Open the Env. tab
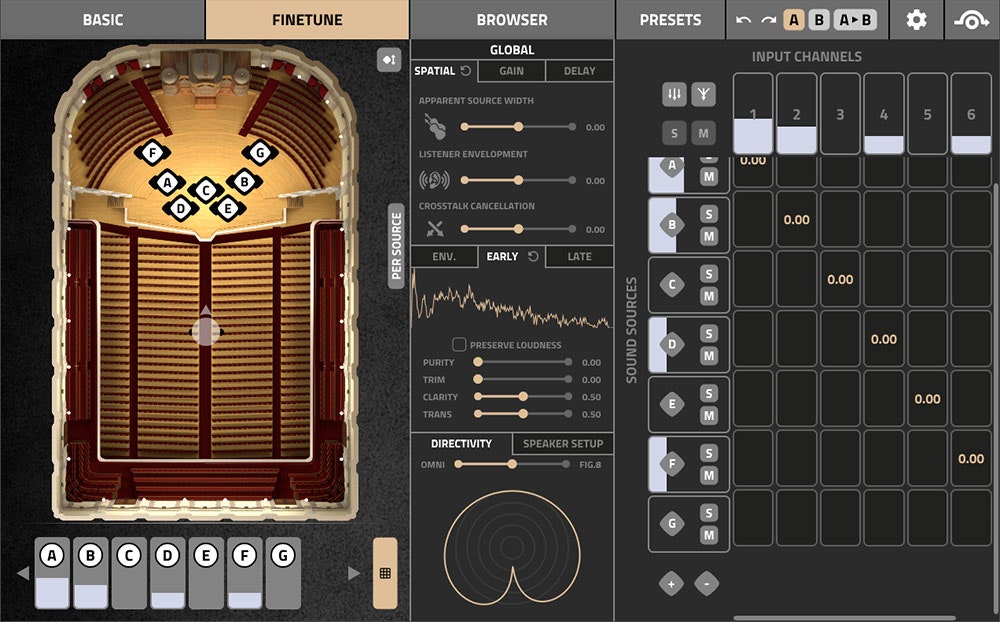Viewport: 1000px width, 622px height. coord(444,256)
